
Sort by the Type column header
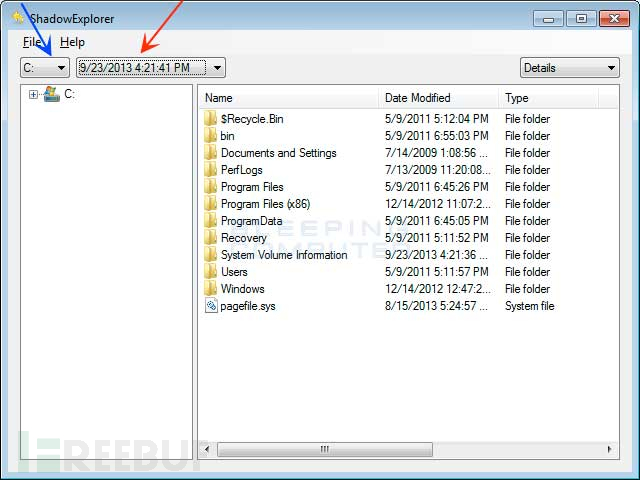click(549, 98)
